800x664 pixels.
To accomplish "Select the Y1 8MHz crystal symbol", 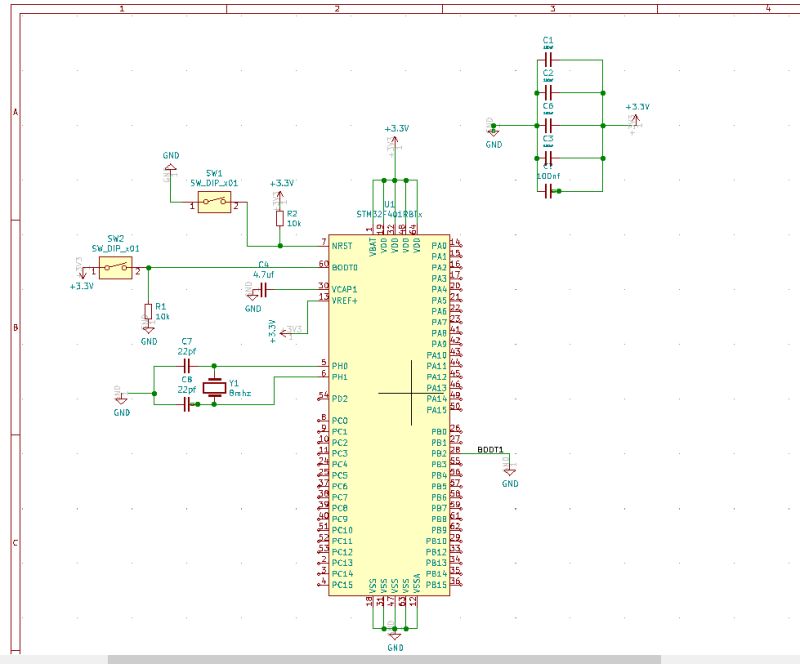I will 213,390.
